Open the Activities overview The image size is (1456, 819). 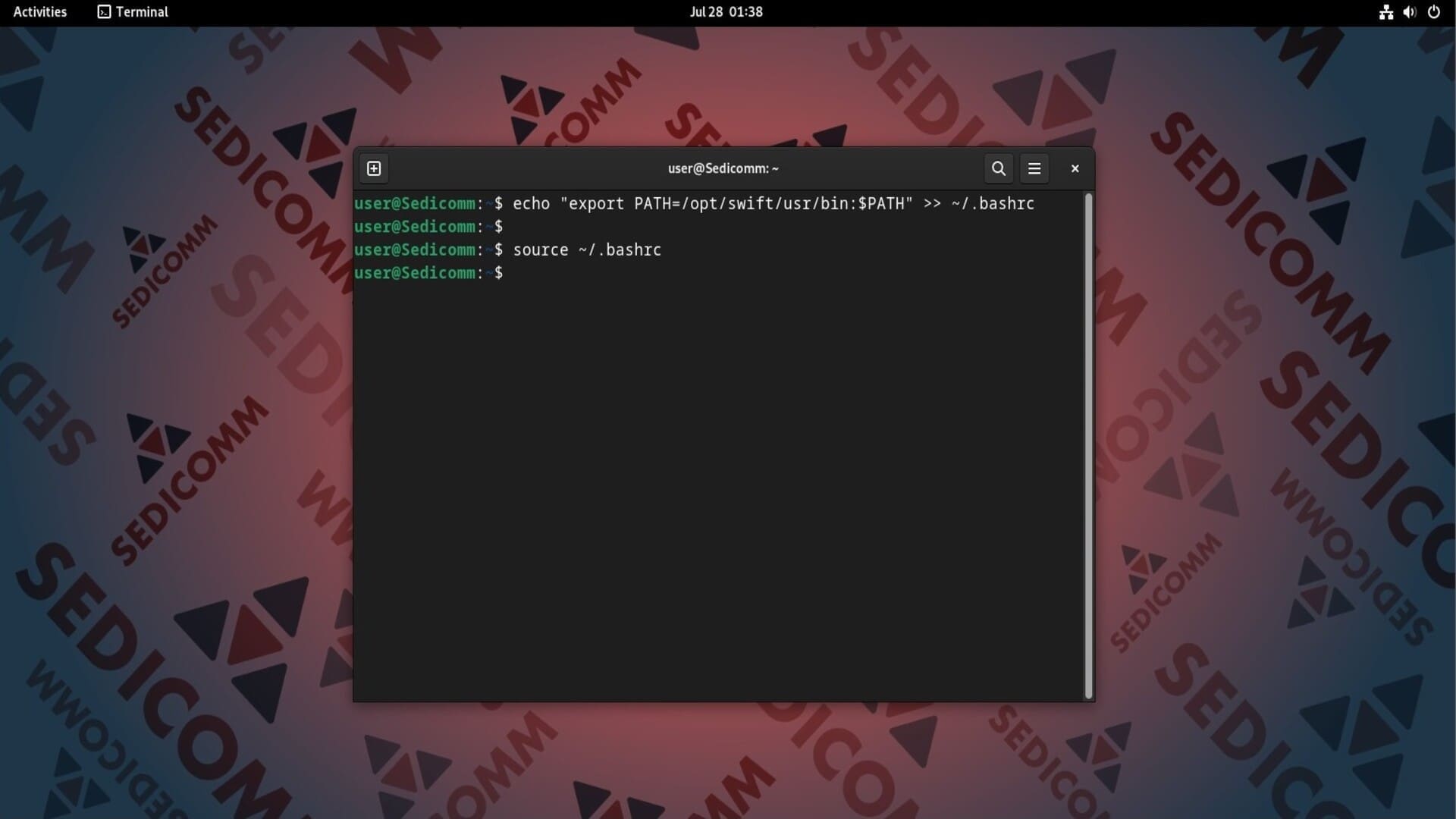coord(39,12)
